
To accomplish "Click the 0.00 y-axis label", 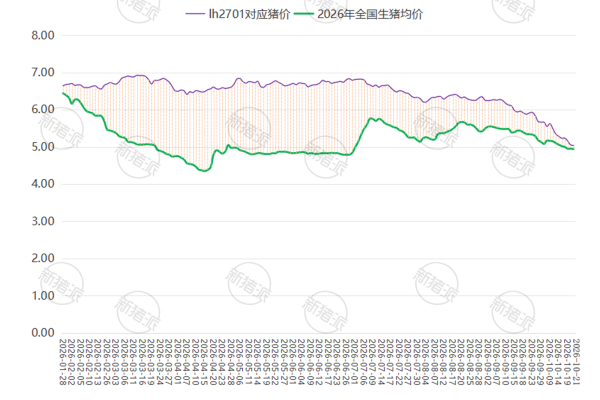I will click(x=43, y=333).
